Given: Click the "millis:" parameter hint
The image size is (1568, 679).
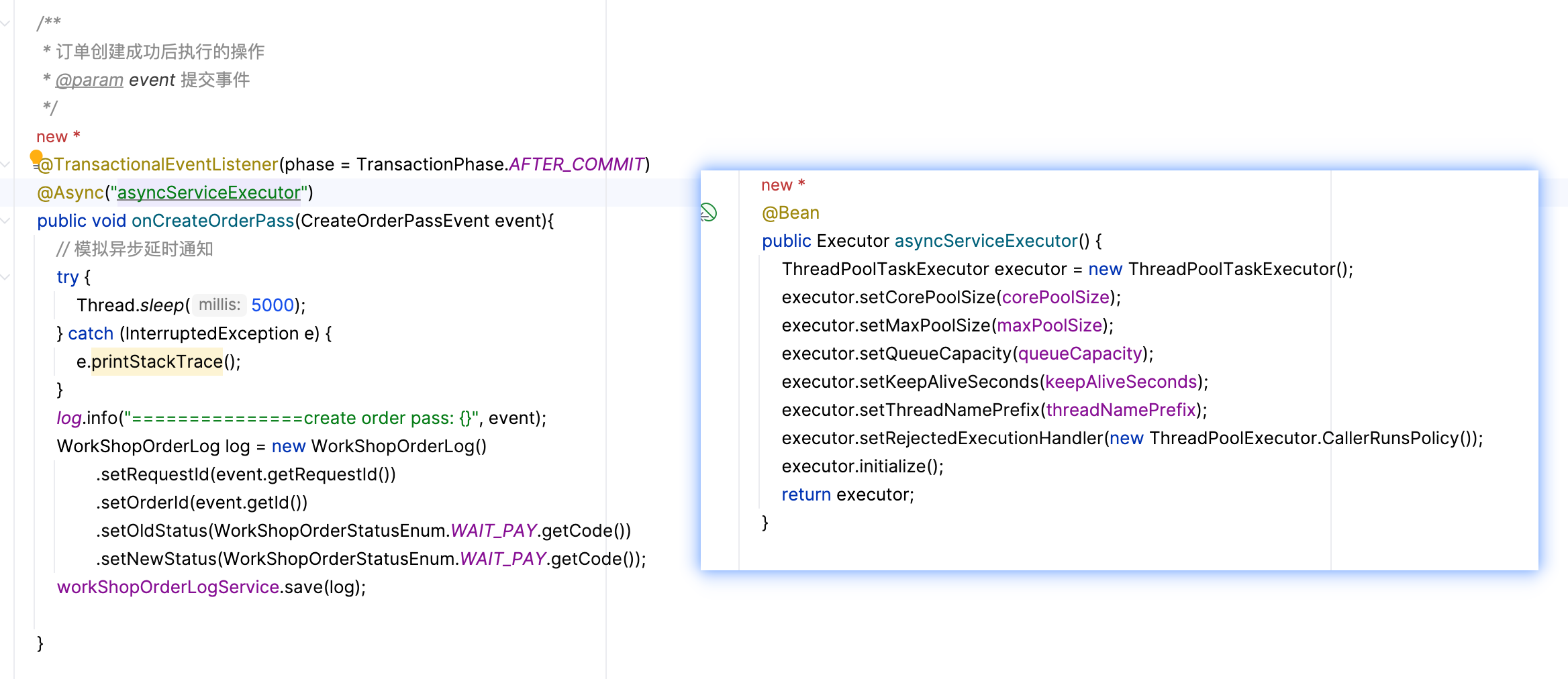Looking at the screenshot, I should point(219,305).
